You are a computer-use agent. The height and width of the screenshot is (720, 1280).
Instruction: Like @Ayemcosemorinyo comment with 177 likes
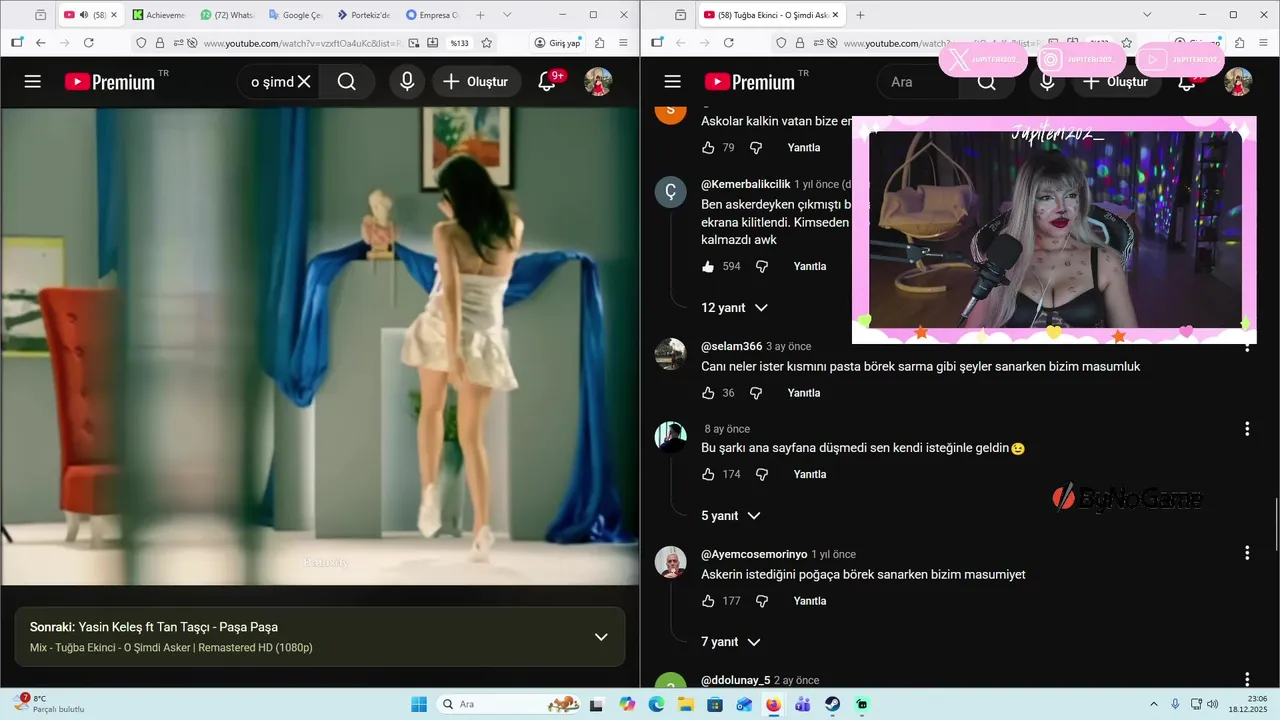point(708,601)
